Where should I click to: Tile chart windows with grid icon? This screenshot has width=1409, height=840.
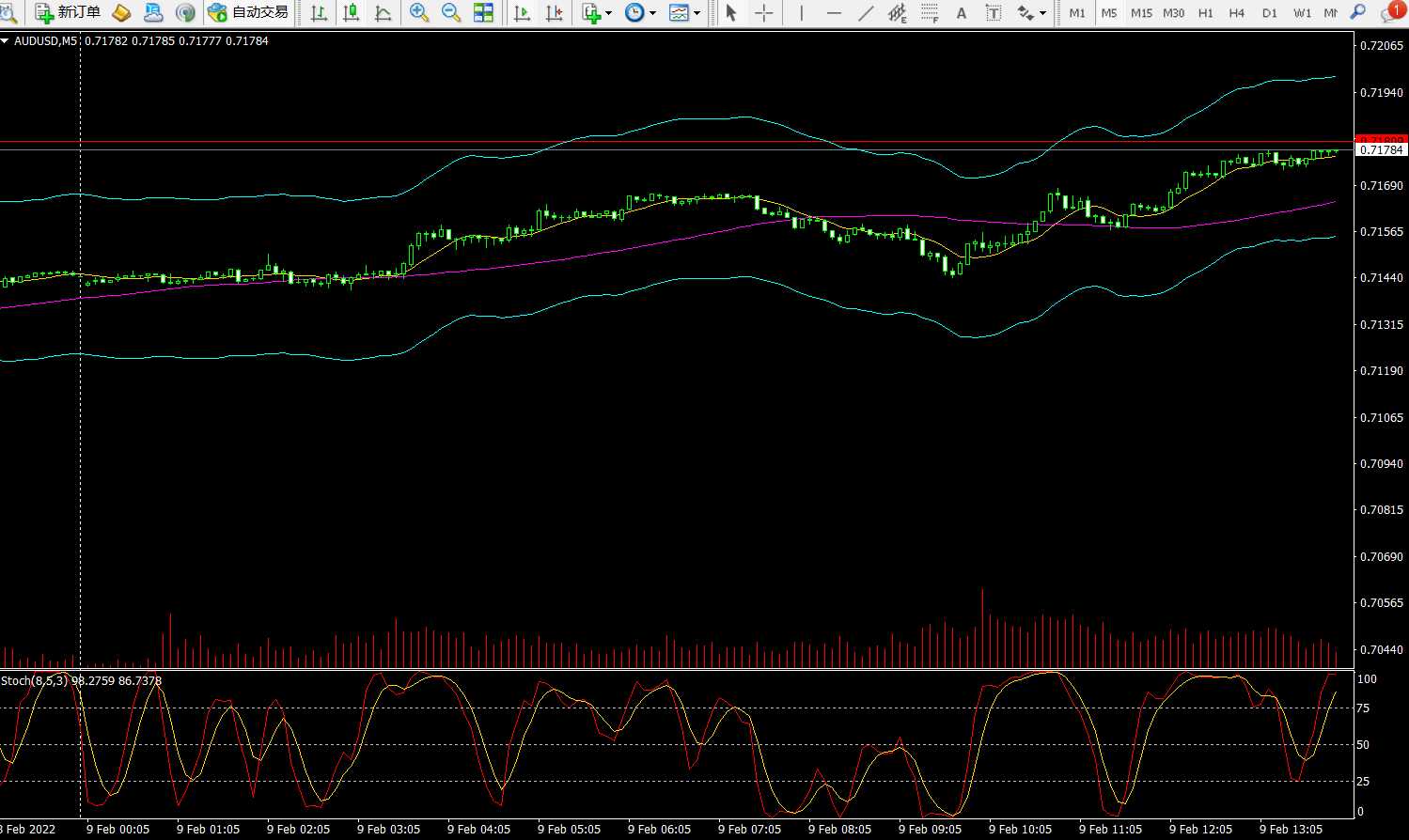pos(483,12)
